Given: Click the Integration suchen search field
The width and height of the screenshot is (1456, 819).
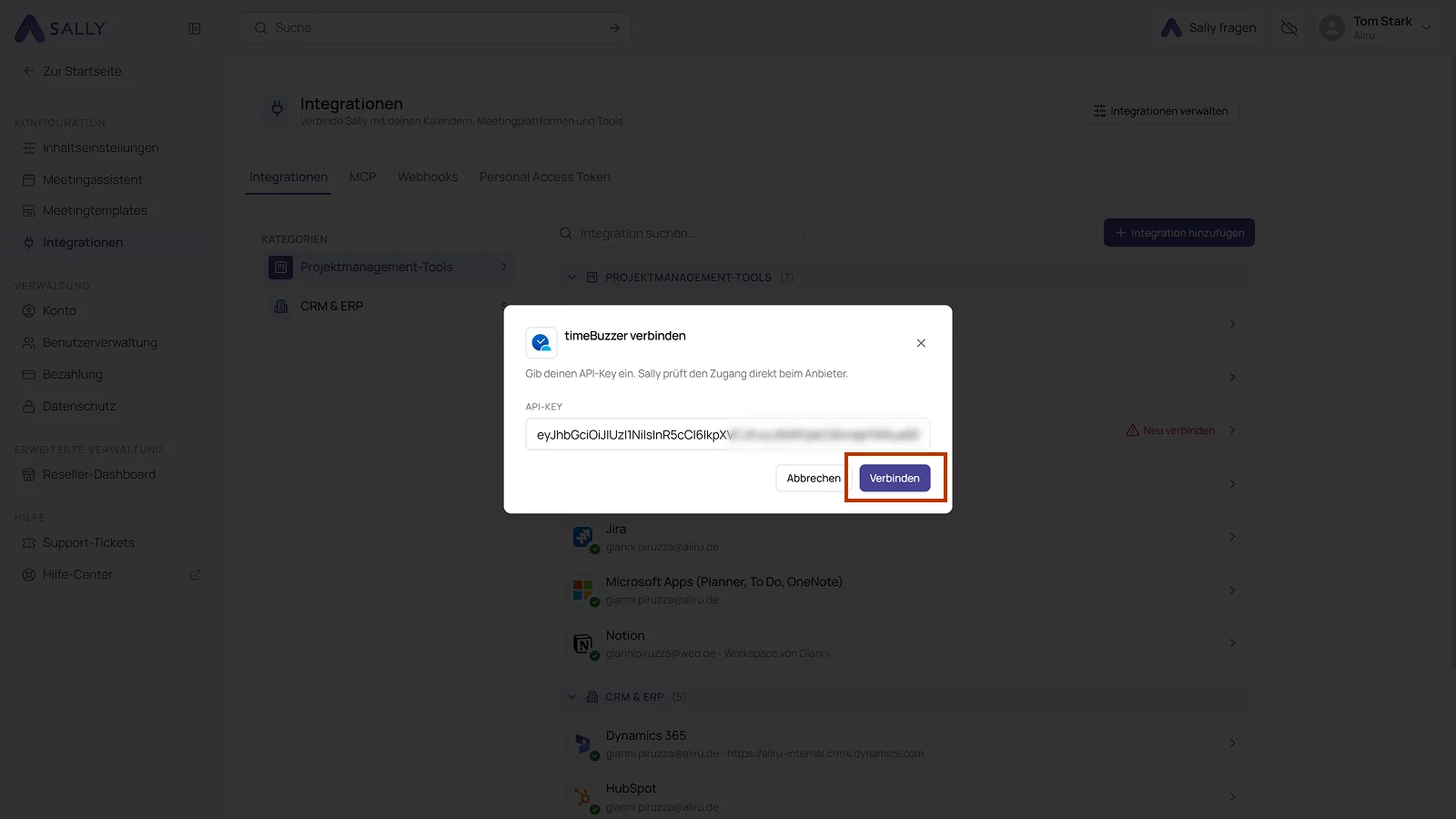Looking at the screenshot, I should point(678,233).
